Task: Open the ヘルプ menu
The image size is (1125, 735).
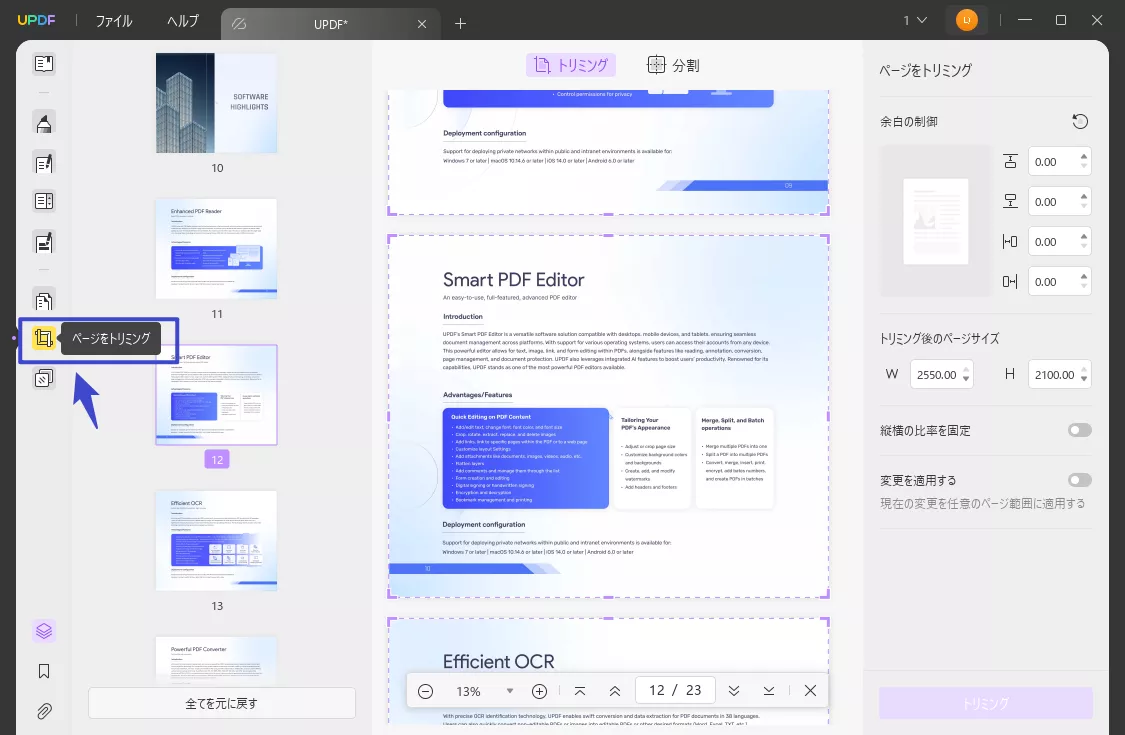Action: pyautogui.click(x=182, y=21)
